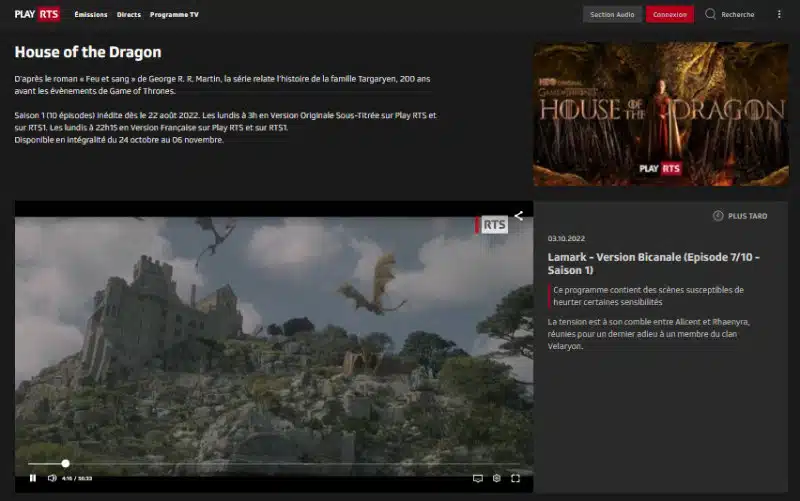Click the Section Audio button
This screenshot has width=800, height=501.
[x=612, y=14]
